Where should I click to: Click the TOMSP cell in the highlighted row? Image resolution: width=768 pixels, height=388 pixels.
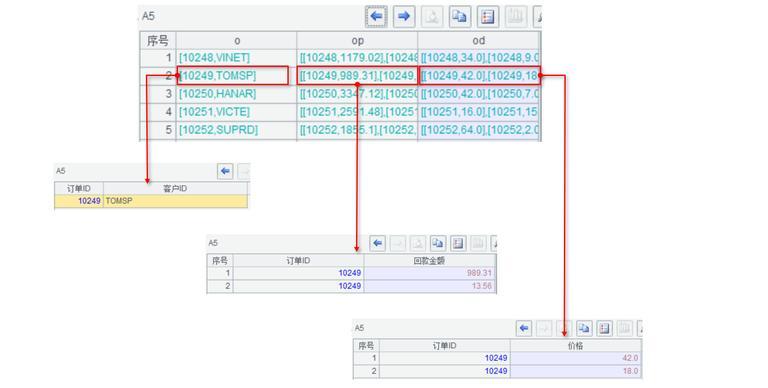175,201
